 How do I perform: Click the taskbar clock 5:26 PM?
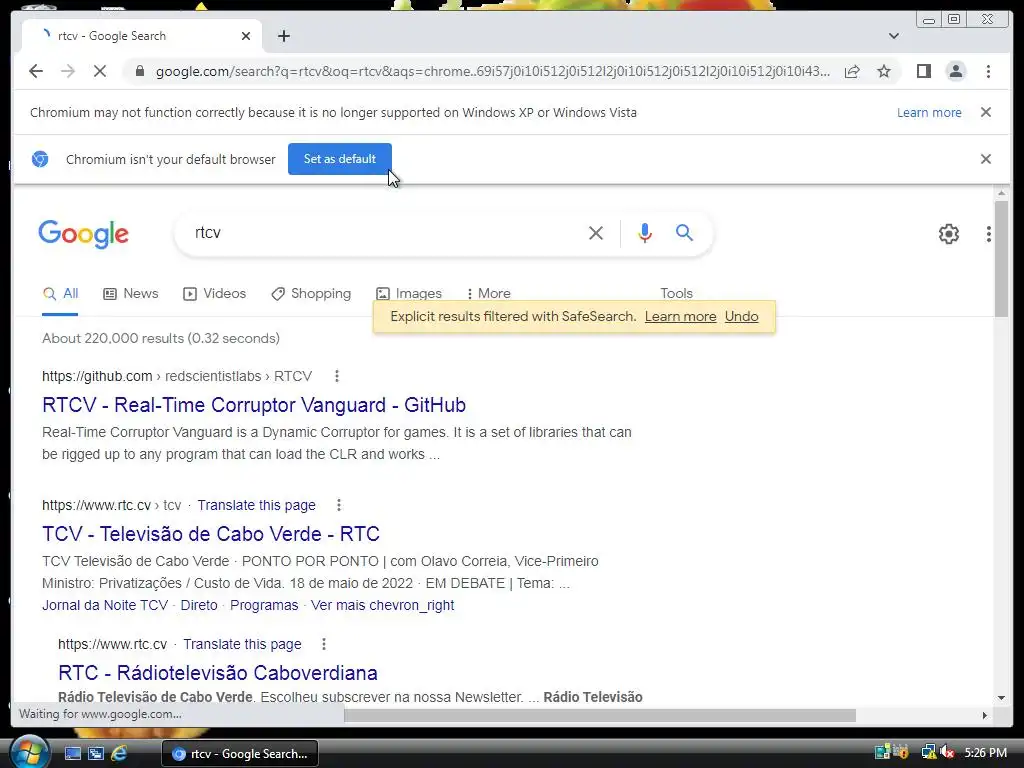pyautogui.click(x=985, y=753)
